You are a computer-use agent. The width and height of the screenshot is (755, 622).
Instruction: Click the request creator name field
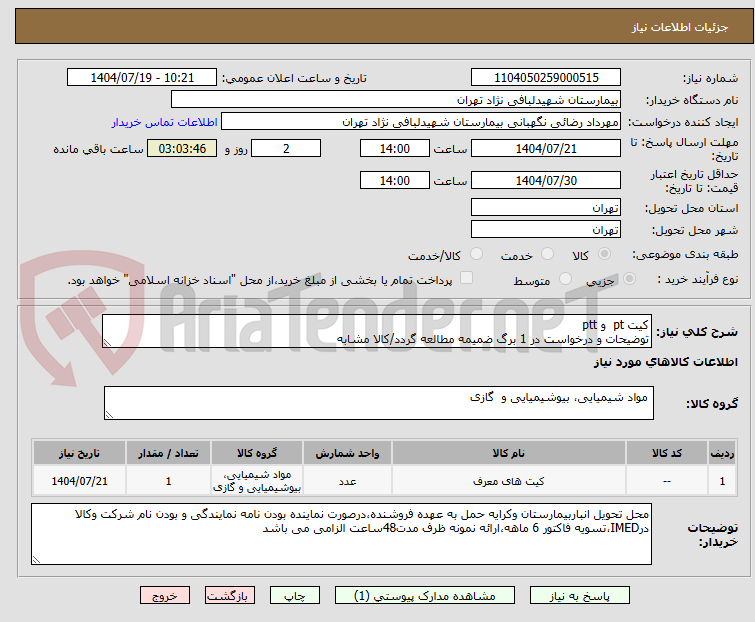click(421, 122)
